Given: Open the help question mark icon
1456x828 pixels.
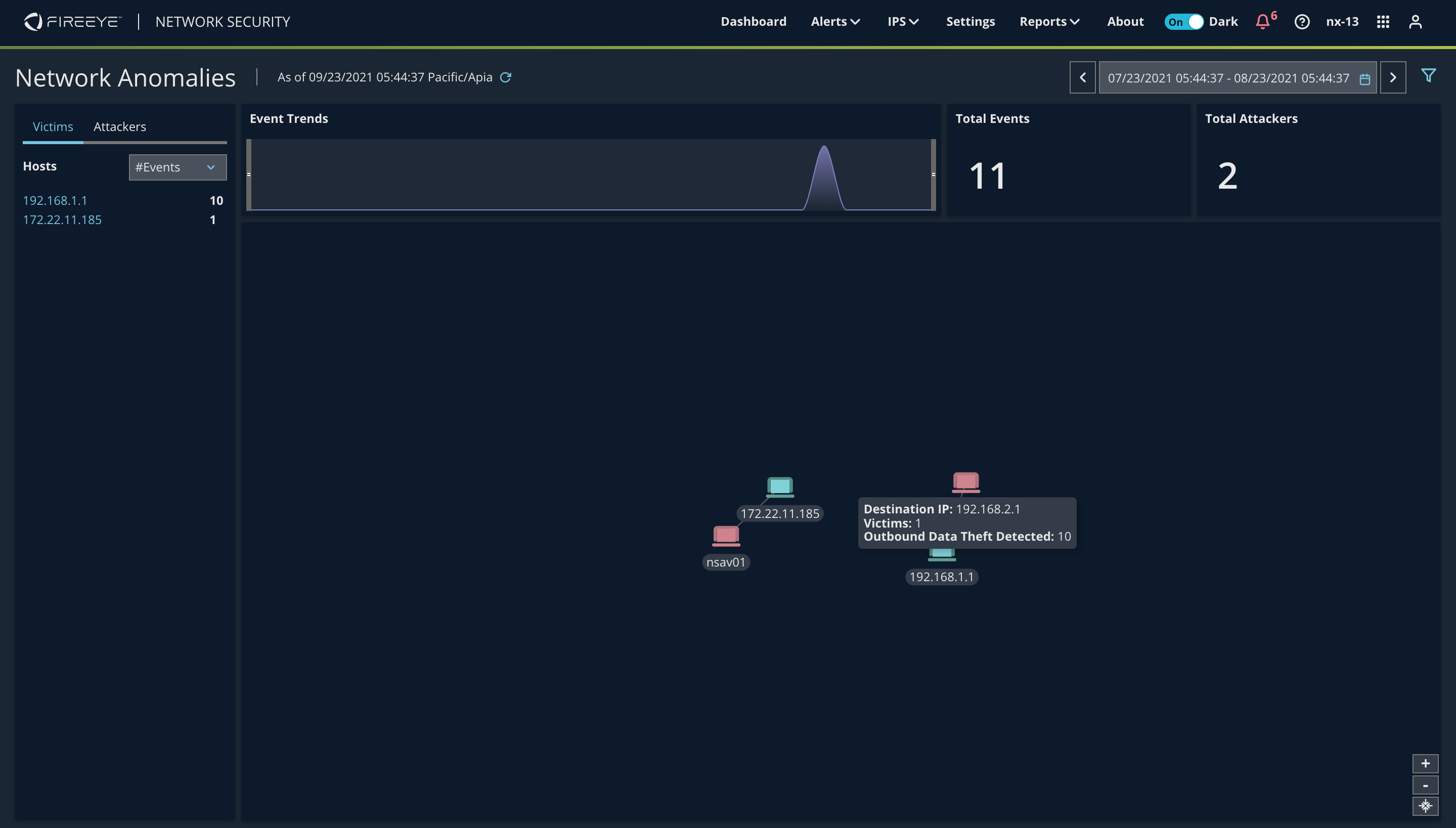Looking at the screenshot, I should pyautogui.click(x=1302, y=22).
